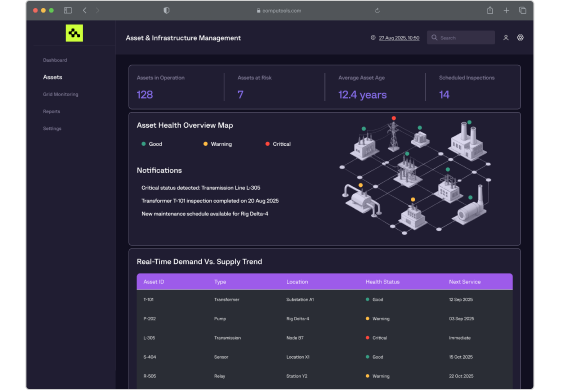Open a new tab with plus icon
Viewport: 561px width, 390px height.
click(506, 11)
